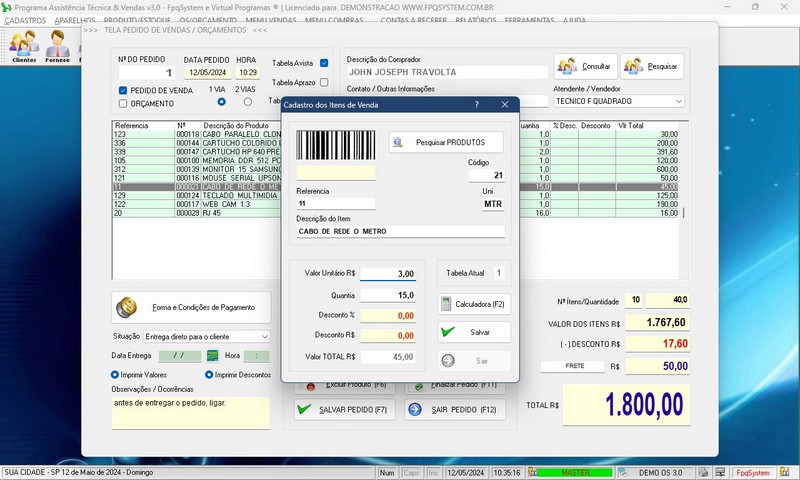Click the green application logo in the title bar

(x=6, y=8)
